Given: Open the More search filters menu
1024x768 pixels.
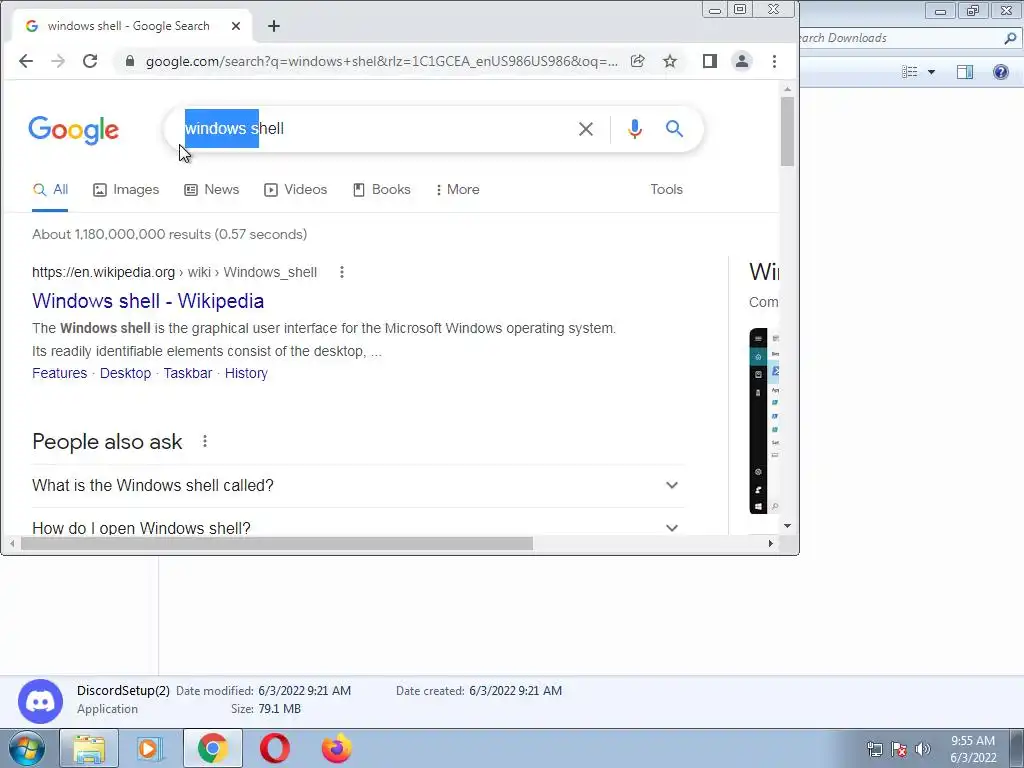Looking at the screenshot, I should tap(458, 189).
